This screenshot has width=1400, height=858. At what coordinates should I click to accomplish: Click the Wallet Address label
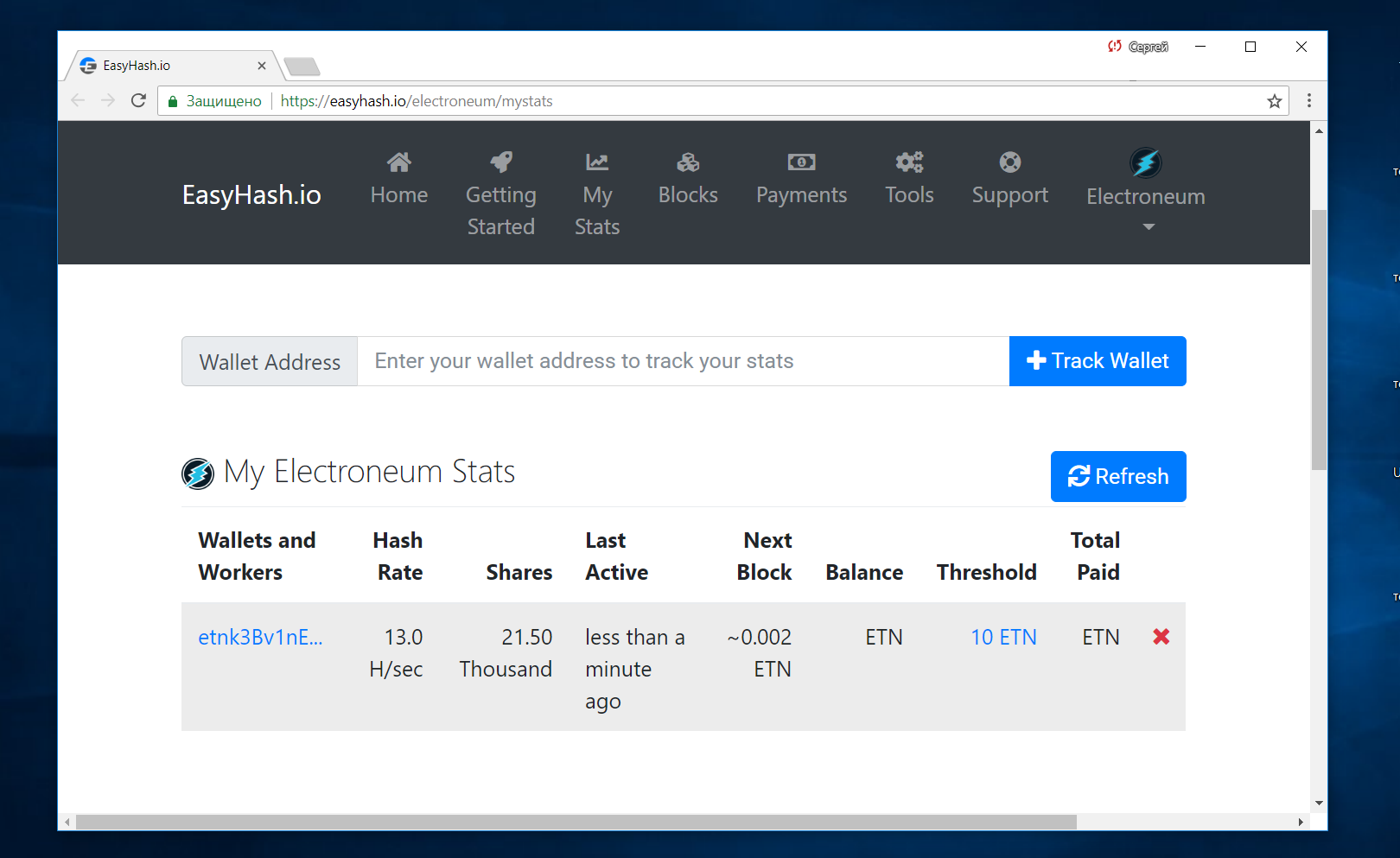pos(270,361)
